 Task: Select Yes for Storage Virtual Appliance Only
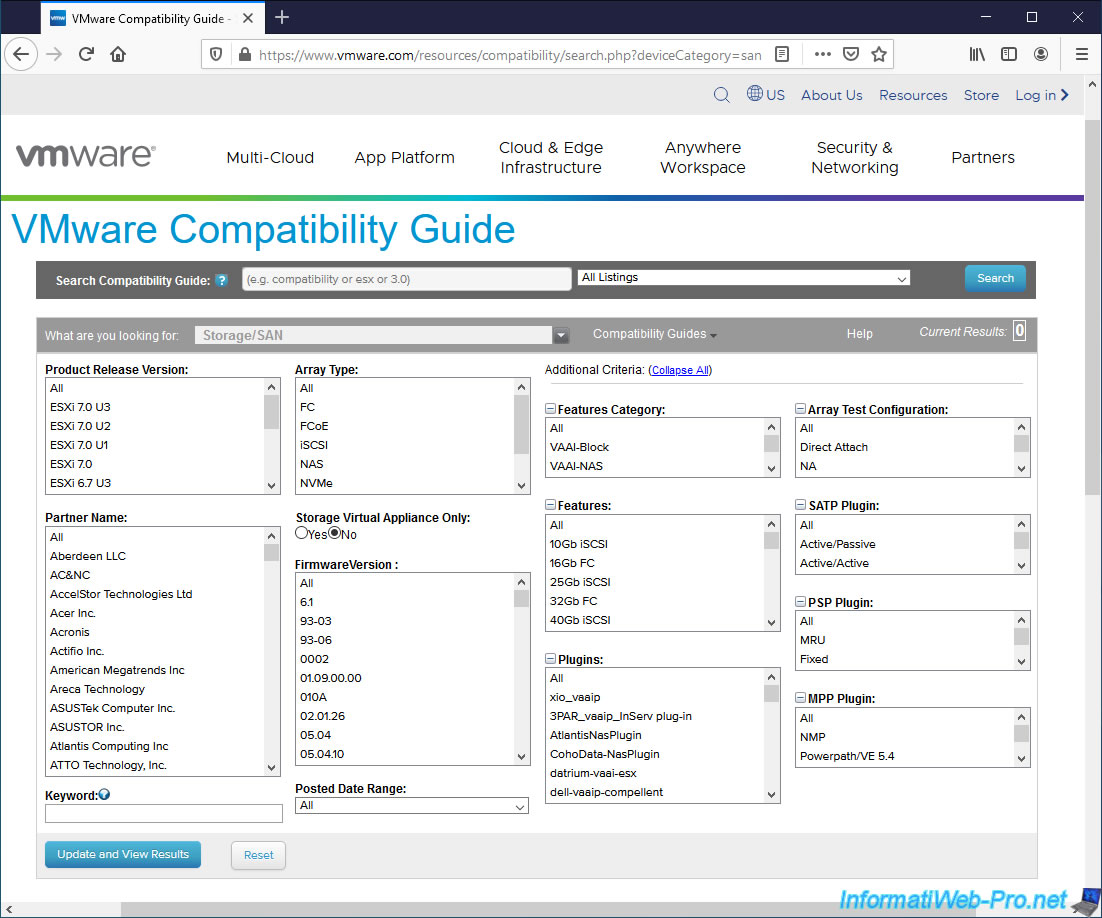point(302,534)
